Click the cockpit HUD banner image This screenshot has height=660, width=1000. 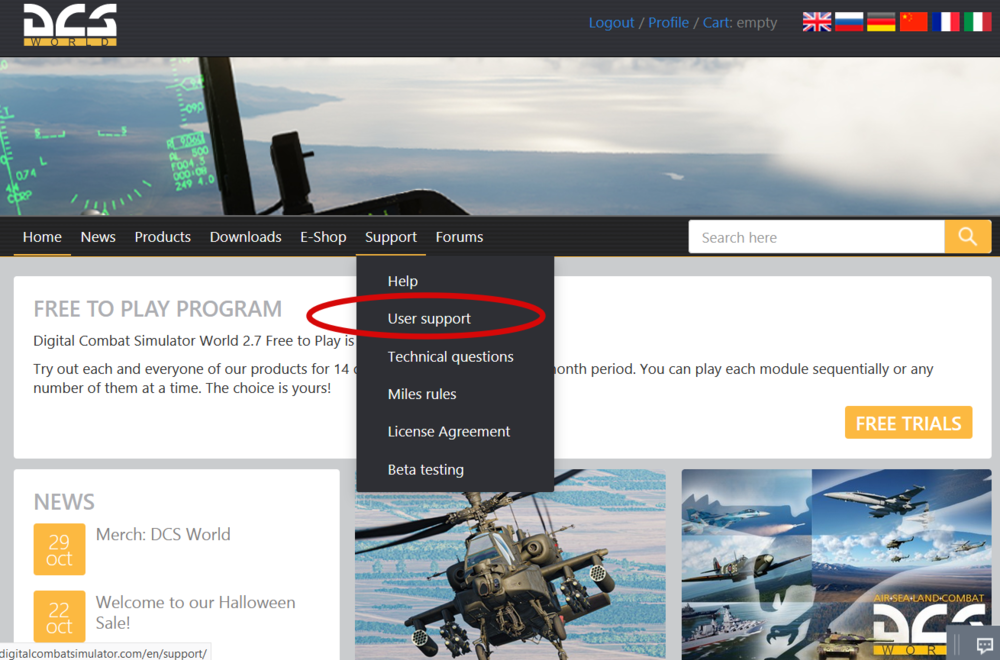point(500,136)
